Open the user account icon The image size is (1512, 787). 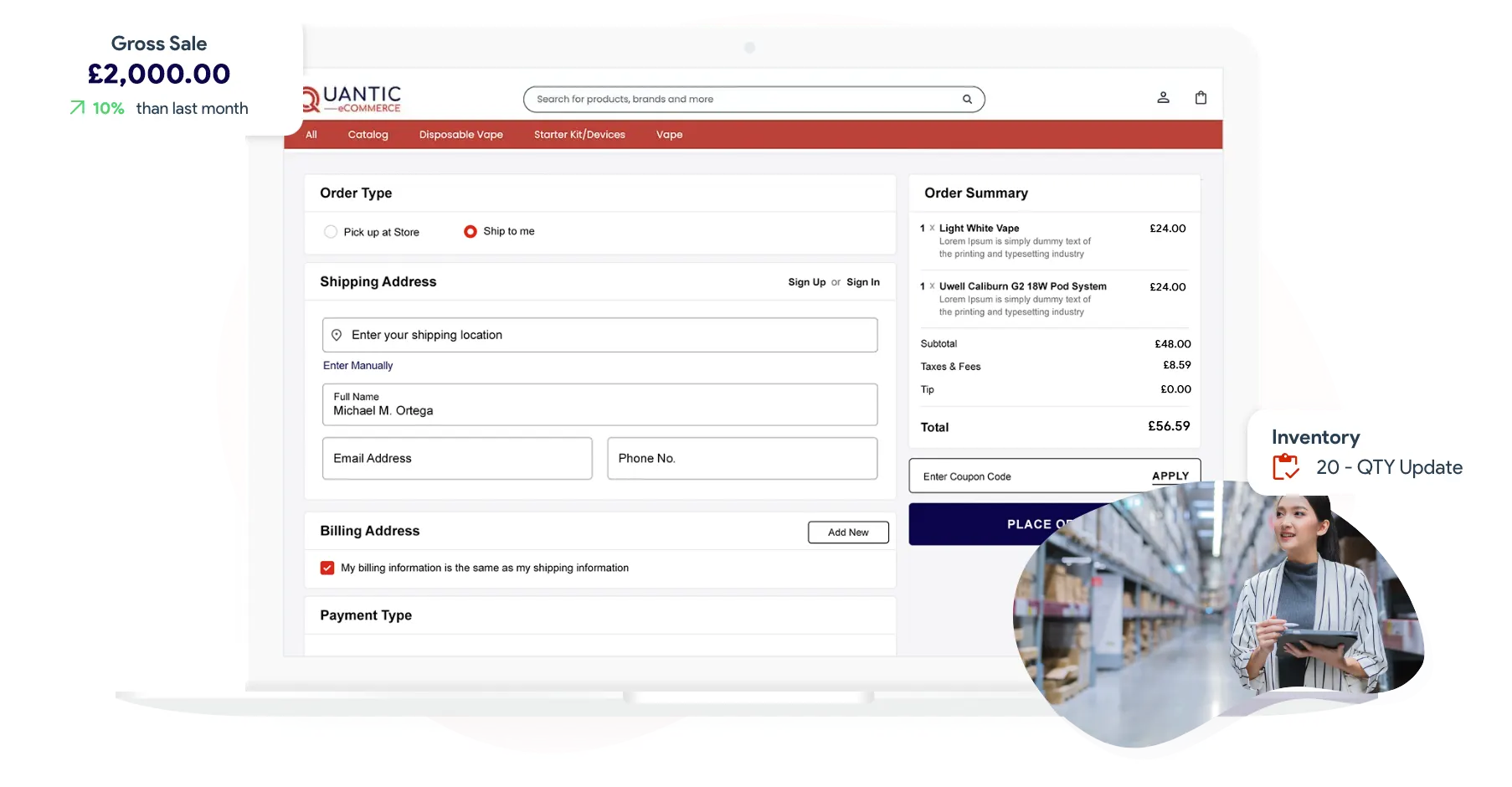point(1163,98)
